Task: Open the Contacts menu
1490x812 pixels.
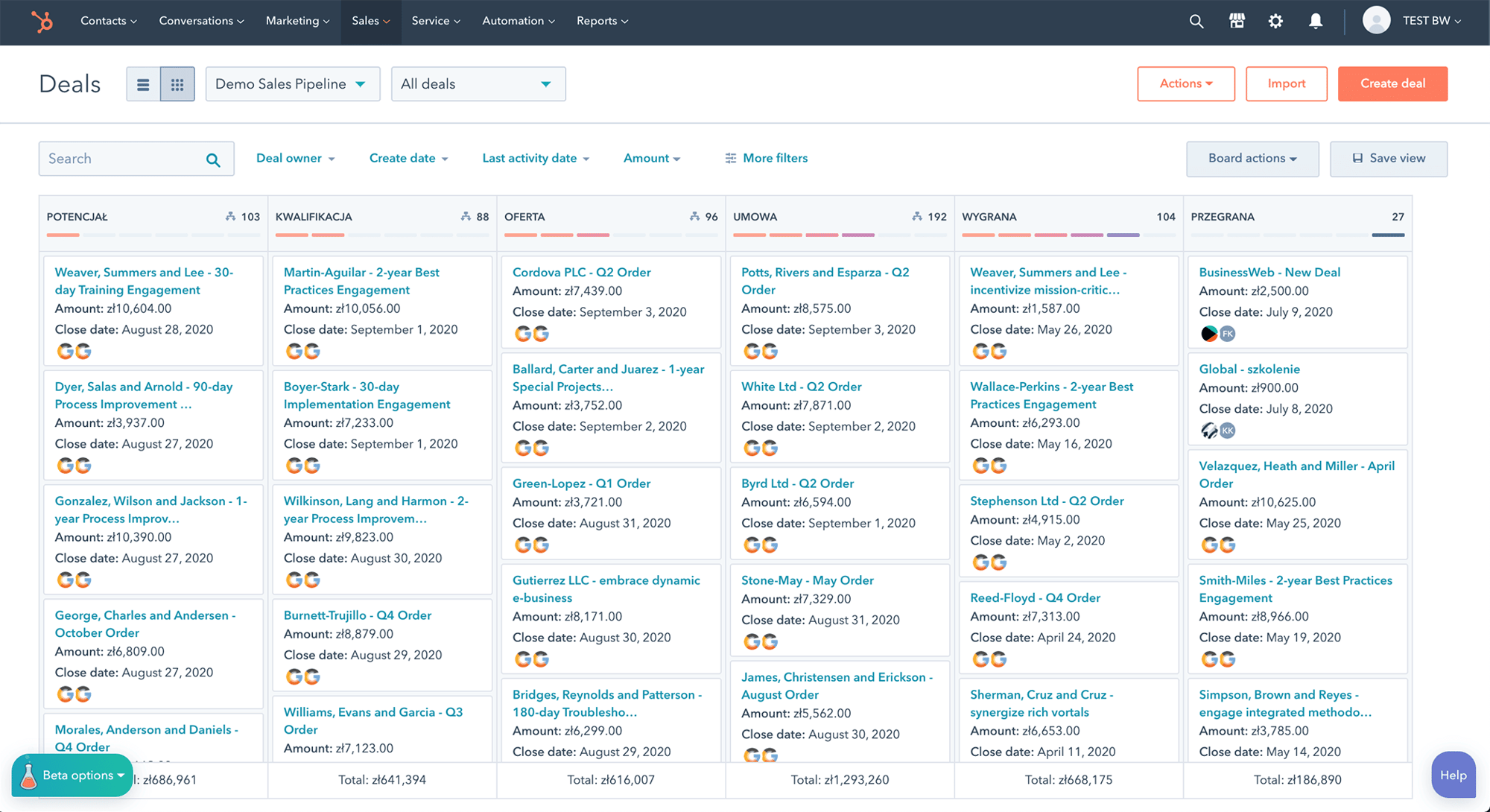Action: coord(109,21)
